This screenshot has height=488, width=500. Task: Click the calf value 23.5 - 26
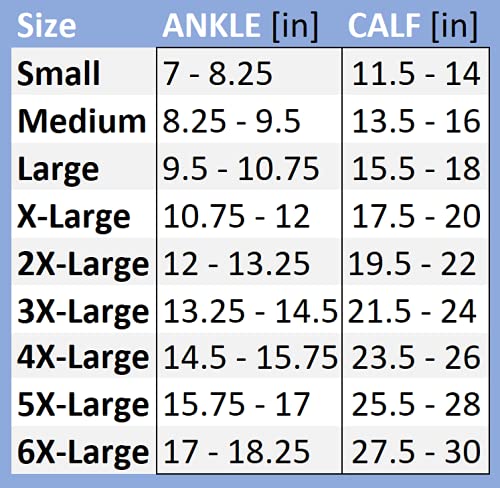[x=416, y=357]
